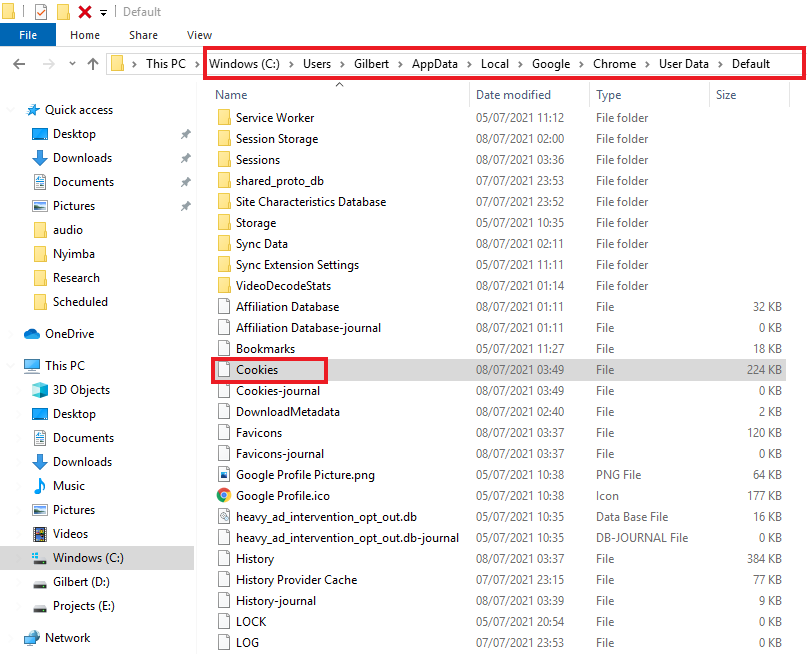The width and height of the screenshot is (807, 654).
Task: Go up one level with Up arrow
Action: [93, 64]
